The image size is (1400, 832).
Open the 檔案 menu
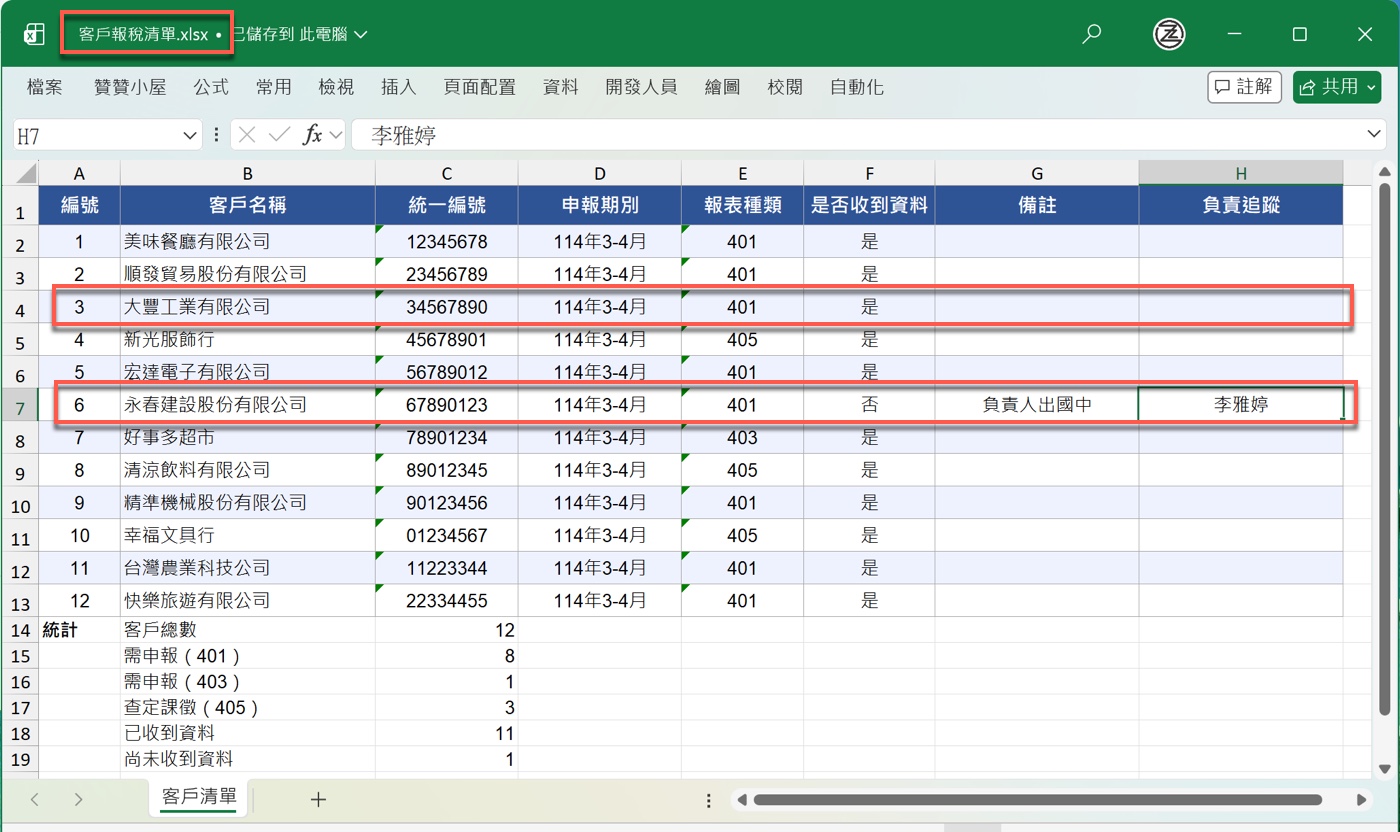pyautogui.click(x=45, y=87)
